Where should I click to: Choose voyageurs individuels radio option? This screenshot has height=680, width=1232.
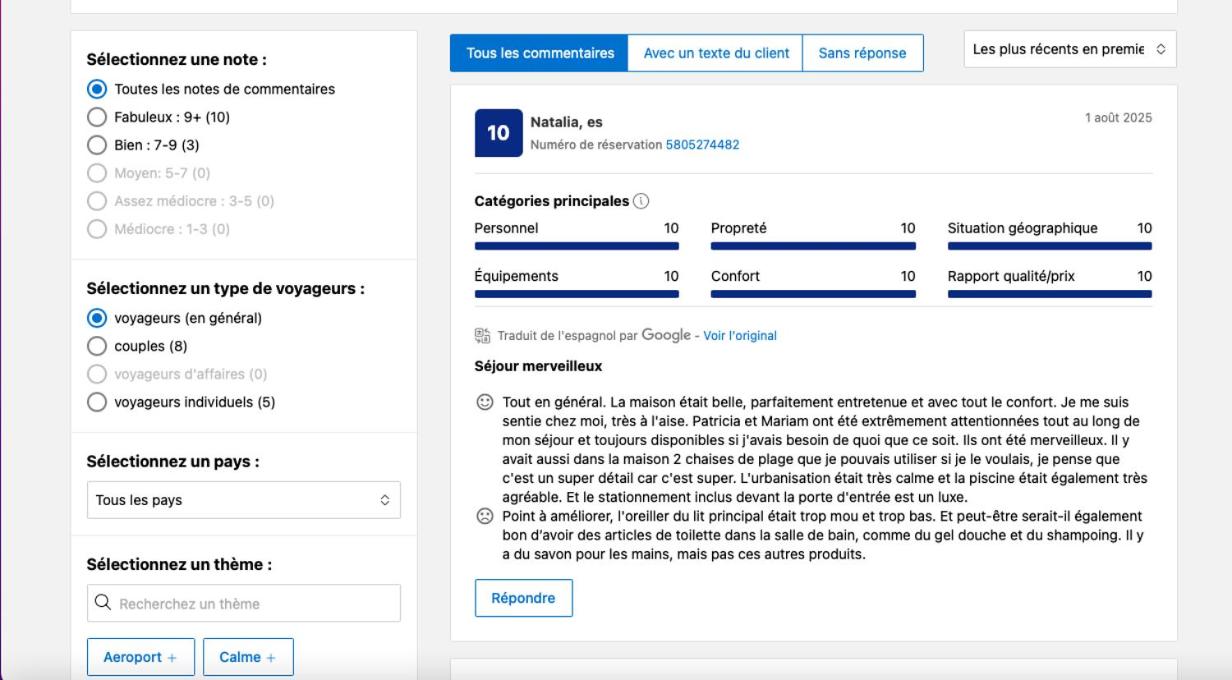pyautogui.click(x=98, y=402)
